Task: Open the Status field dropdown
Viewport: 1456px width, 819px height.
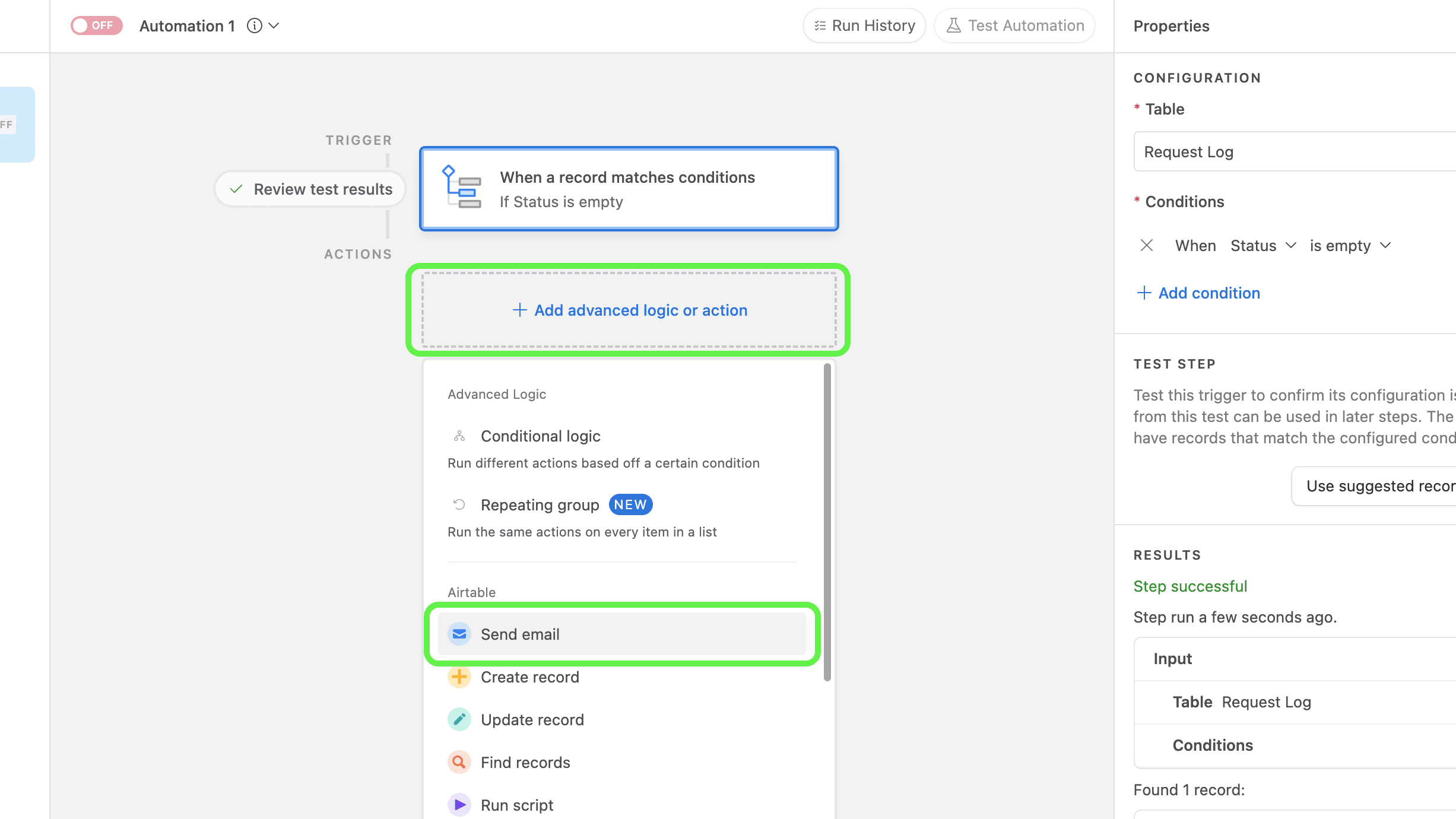Action: [x=1263, y=246]
